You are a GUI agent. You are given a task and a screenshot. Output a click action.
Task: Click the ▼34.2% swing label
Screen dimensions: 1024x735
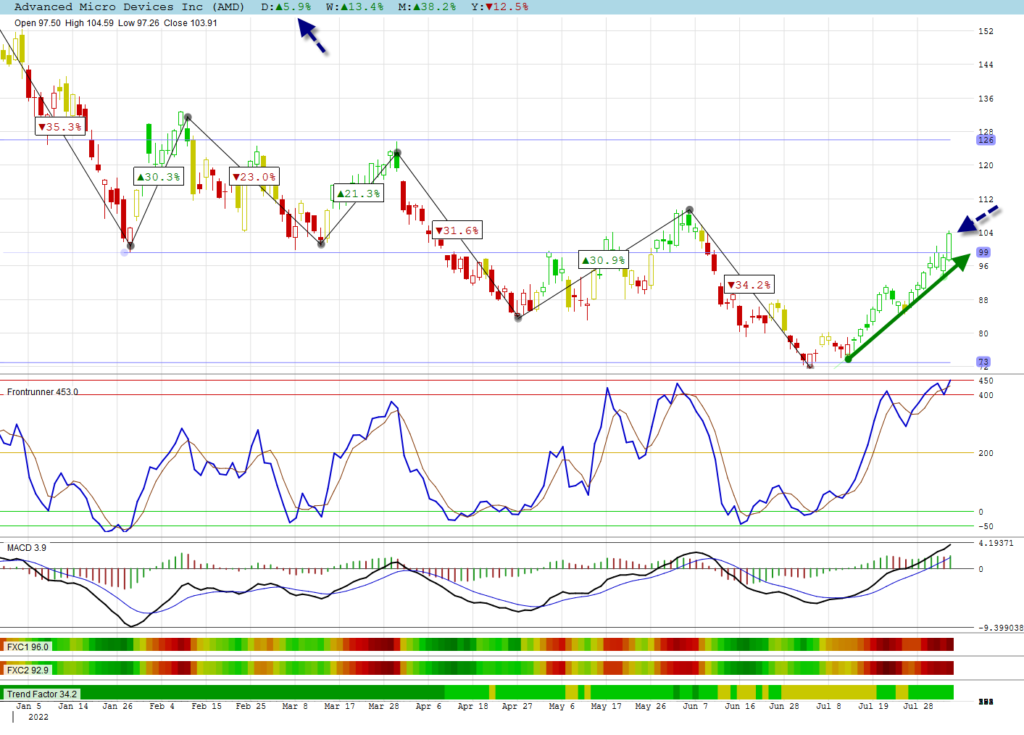click(x=749, y=285)
